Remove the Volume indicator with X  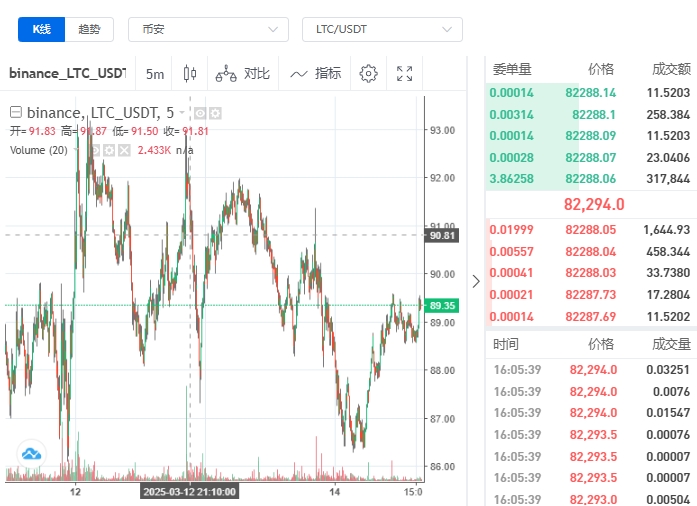(124, 150)
